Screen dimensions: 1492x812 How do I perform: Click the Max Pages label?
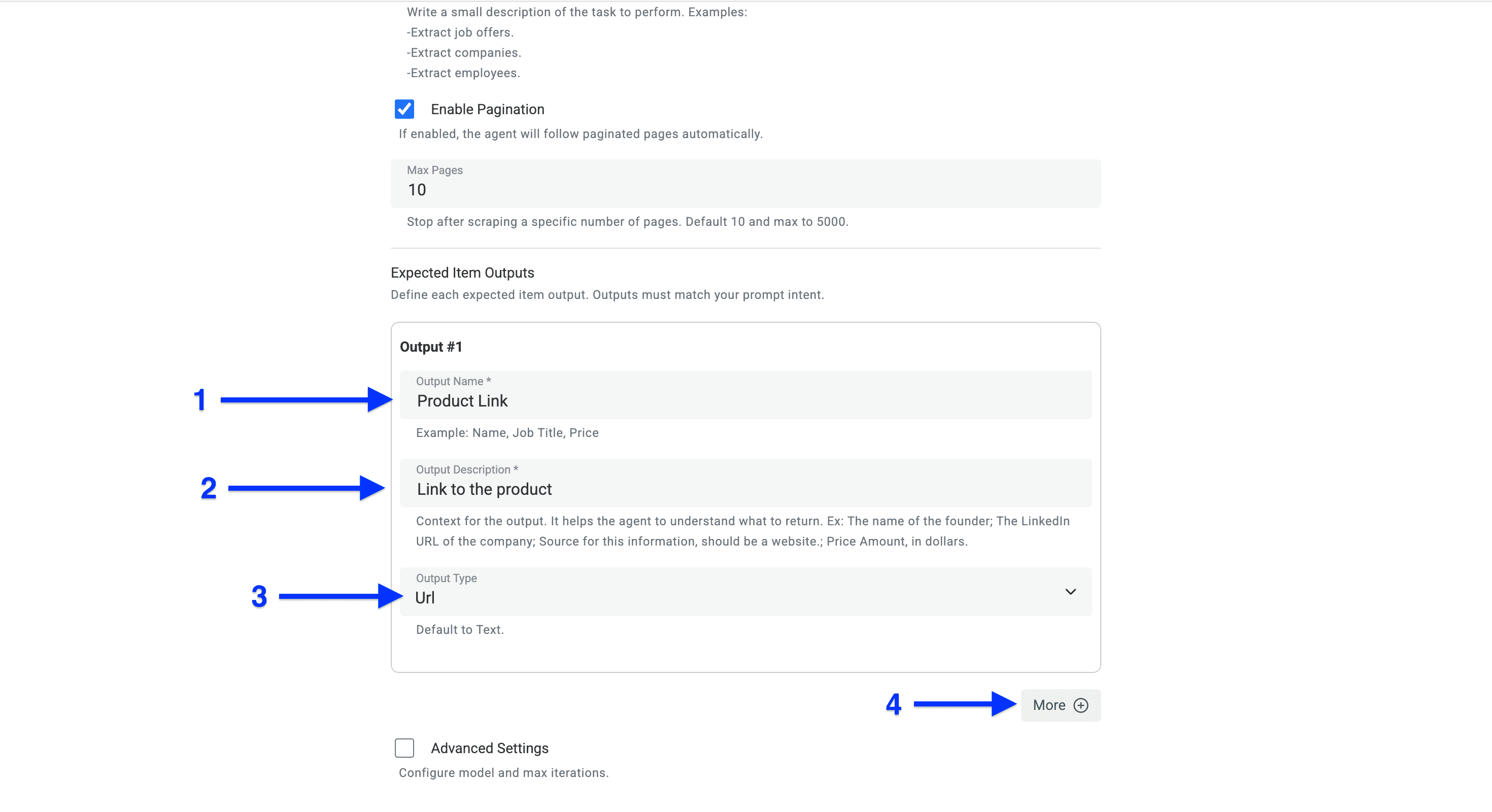click(x=435, y=170)
